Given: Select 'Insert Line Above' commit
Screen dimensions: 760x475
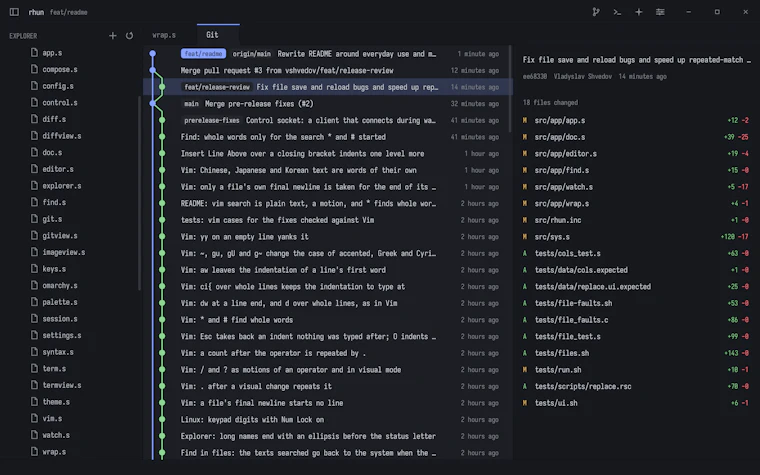Looking at the screenshot, I should click(326, 154).
